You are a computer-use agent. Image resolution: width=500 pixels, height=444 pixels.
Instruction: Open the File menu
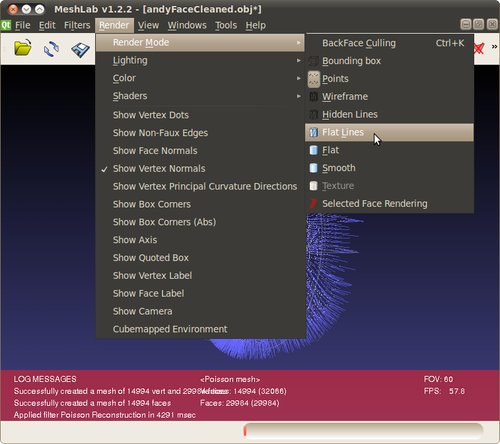(x=23, y=25)
